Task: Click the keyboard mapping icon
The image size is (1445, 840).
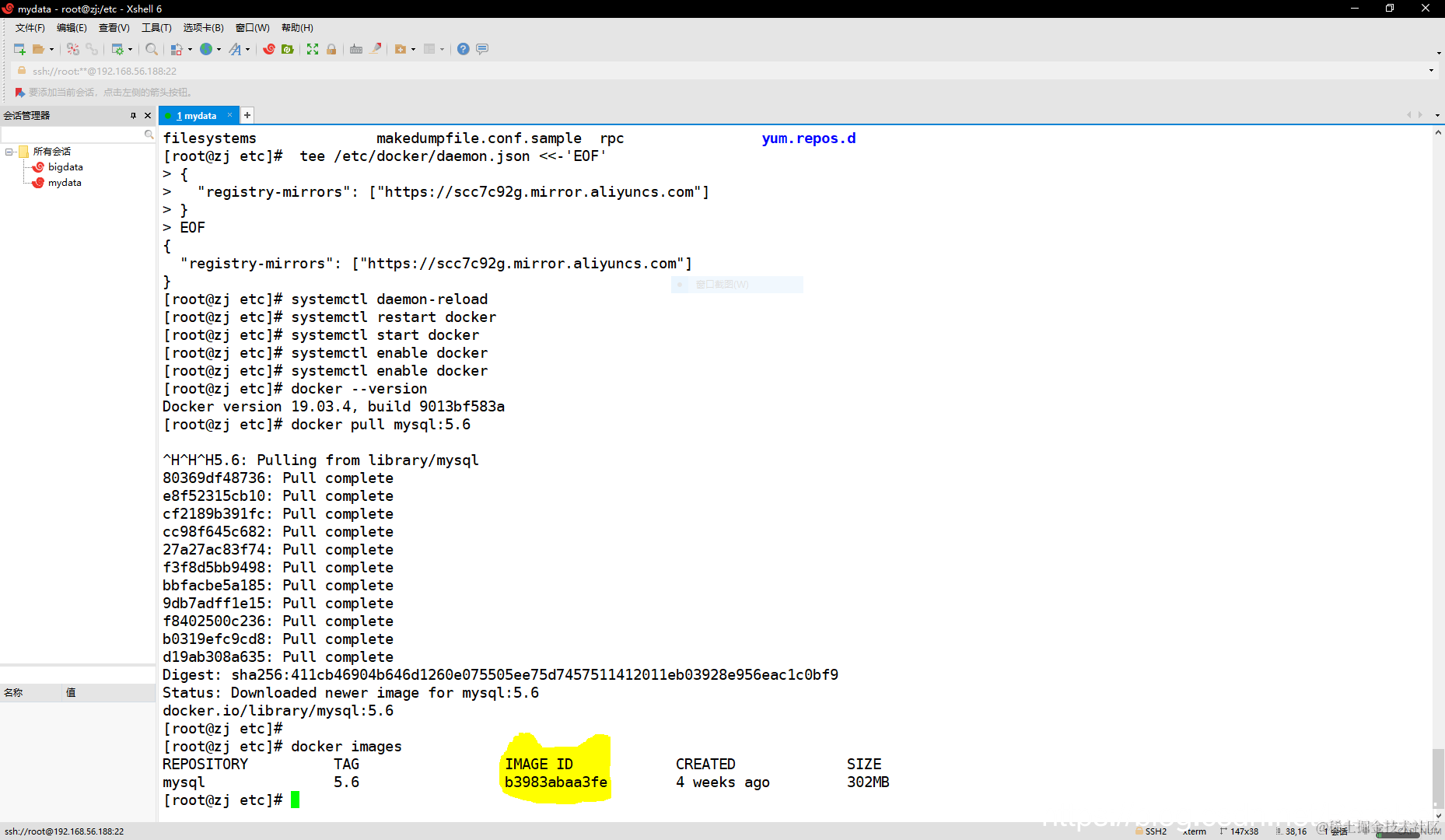Action: [x=356, y=49]
